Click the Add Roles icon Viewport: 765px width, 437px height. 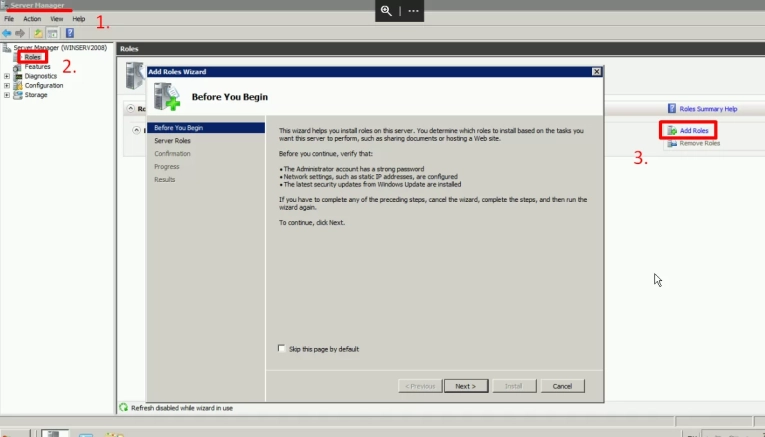pos(671,131)
